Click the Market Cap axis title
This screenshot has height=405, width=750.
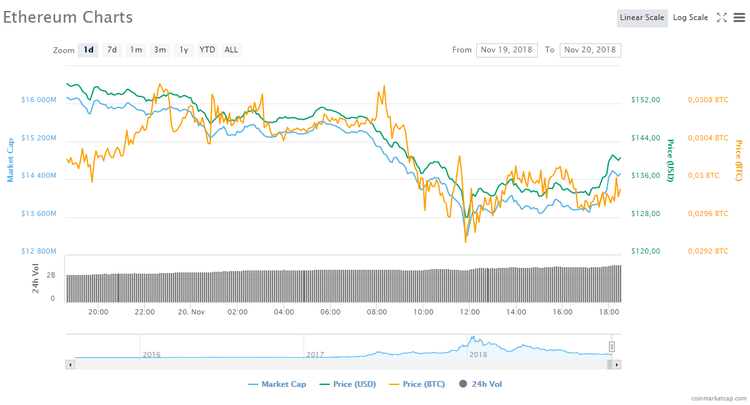pos(10,160)
